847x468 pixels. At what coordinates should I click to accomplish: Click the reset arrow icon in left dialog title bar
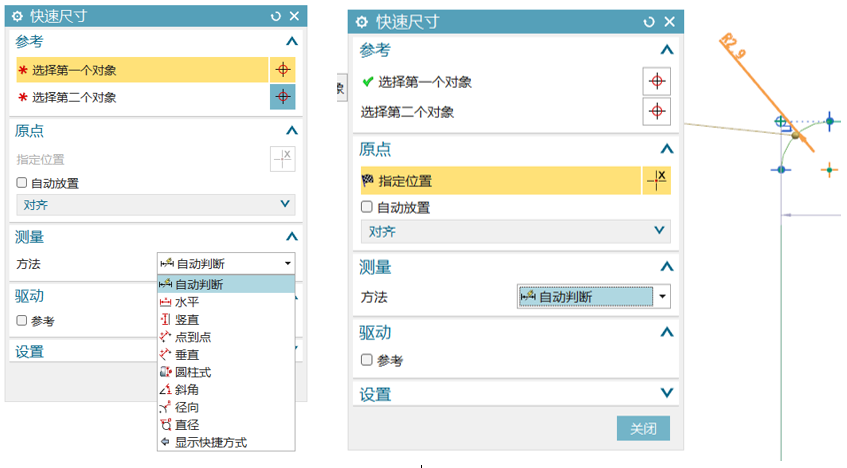pos(276,16)
